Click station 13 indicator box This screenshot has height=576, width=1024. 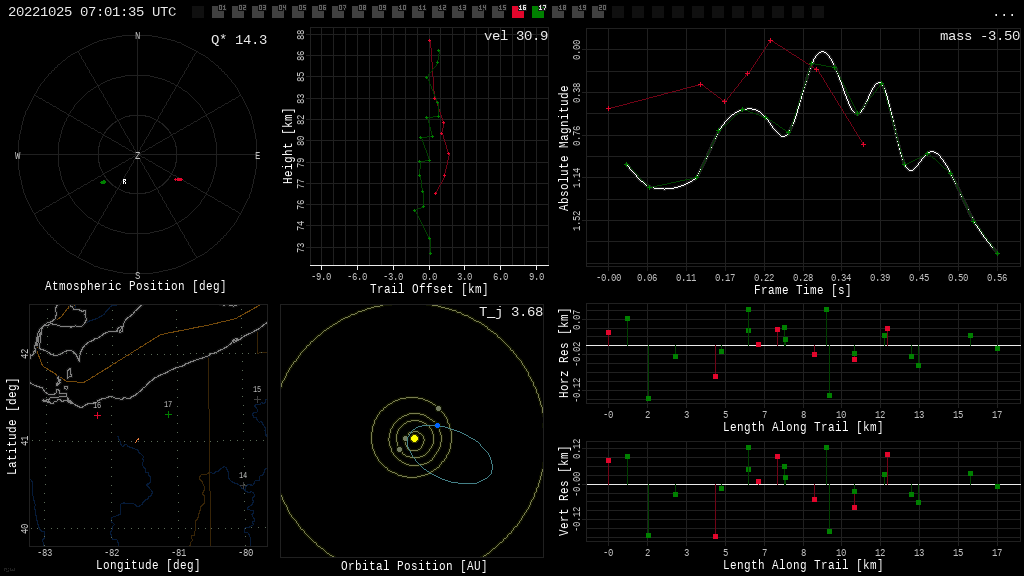click(458, 12)
